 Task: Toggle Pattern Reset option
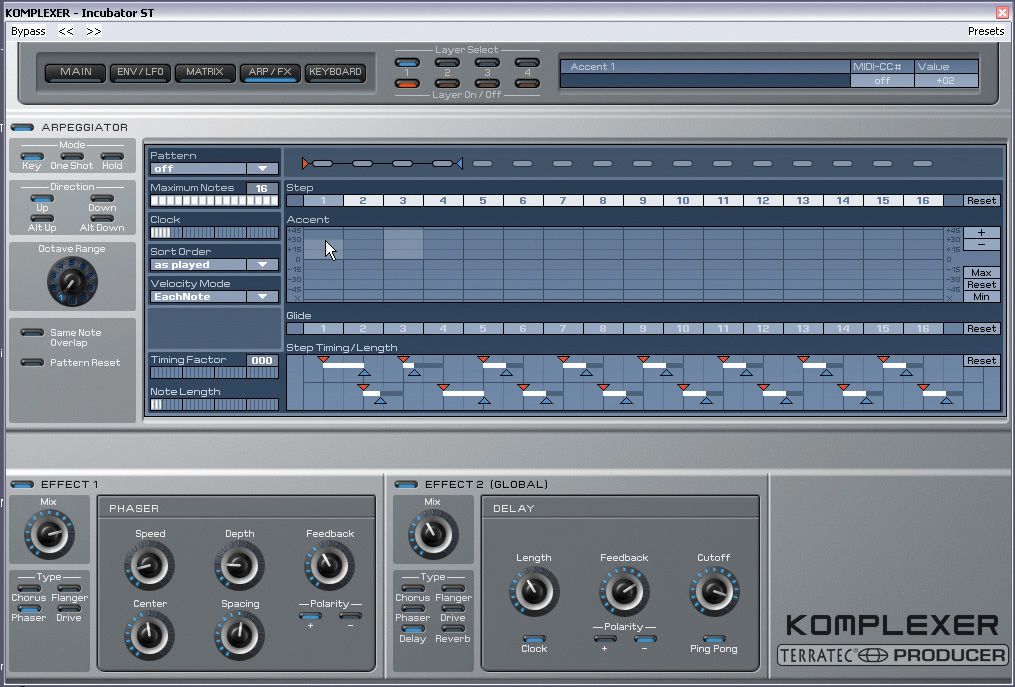click(x=32, y=363)
